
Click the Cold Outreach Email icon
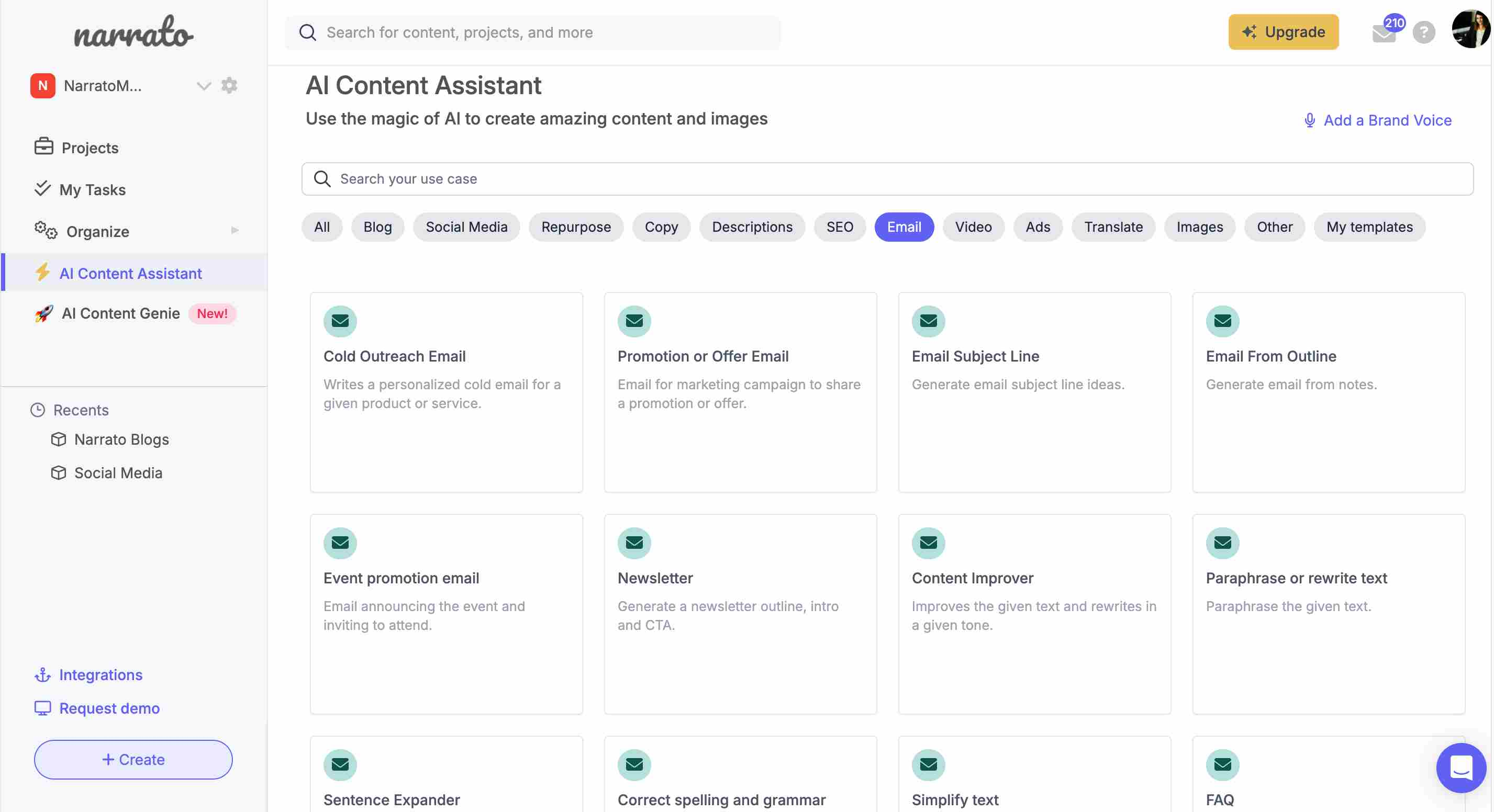coord(340,320)
